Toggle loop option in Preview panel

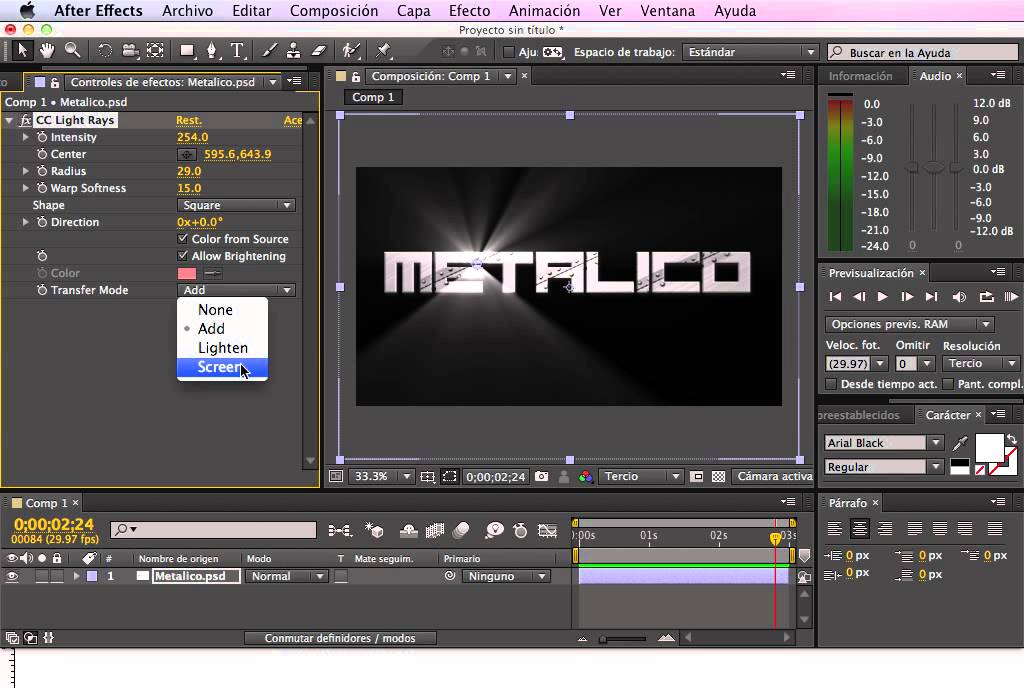[986, 297]
